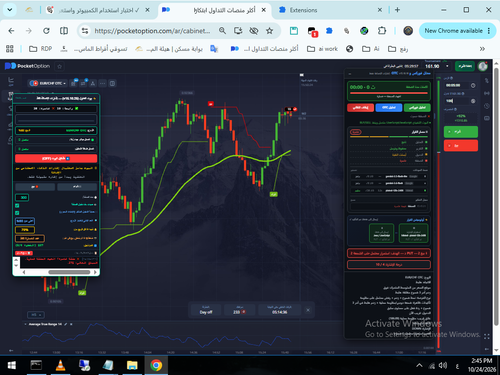Viewport: 500px width, 375px height.
Task: Toggle the second green checkbox in left panel
Action: 17,213
